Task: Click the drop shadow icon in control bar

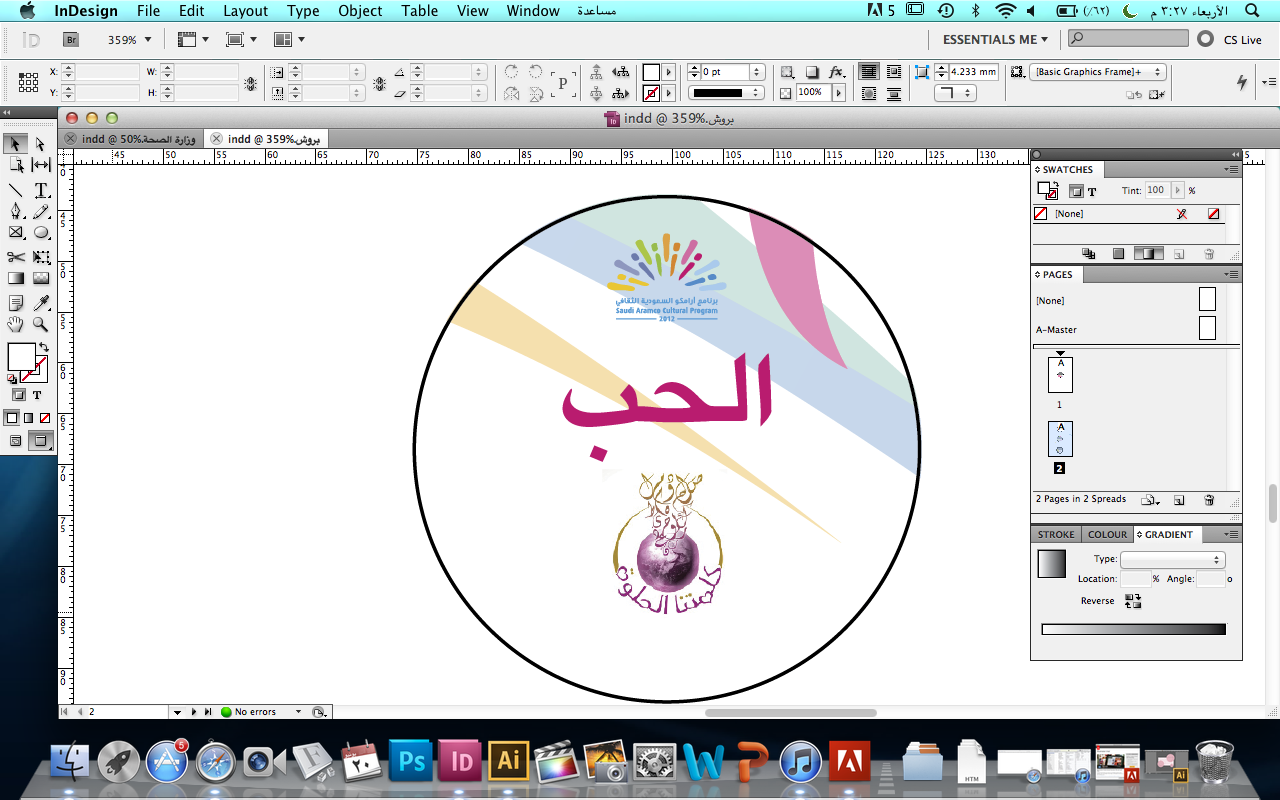Action: pyautogui.click(x=812, y=72)
